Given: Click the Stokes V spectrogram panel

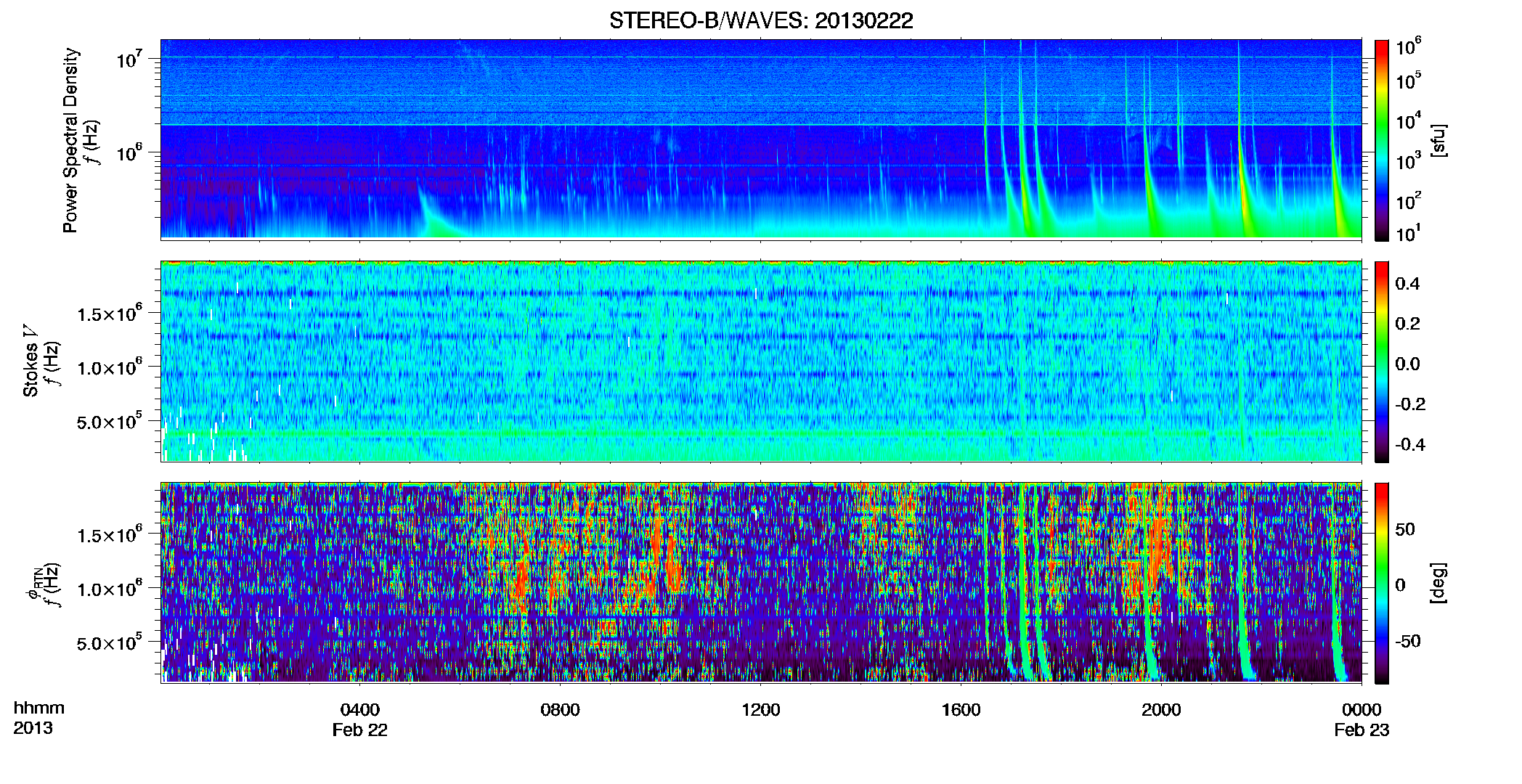Looking at the screenshot, I should click(761, 362).
